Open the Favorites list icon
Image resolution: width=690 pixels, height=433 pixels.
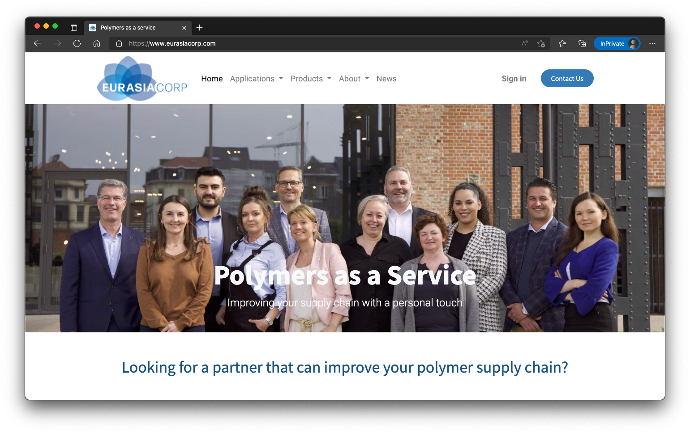pyautogui.click(x=562, y=44)
